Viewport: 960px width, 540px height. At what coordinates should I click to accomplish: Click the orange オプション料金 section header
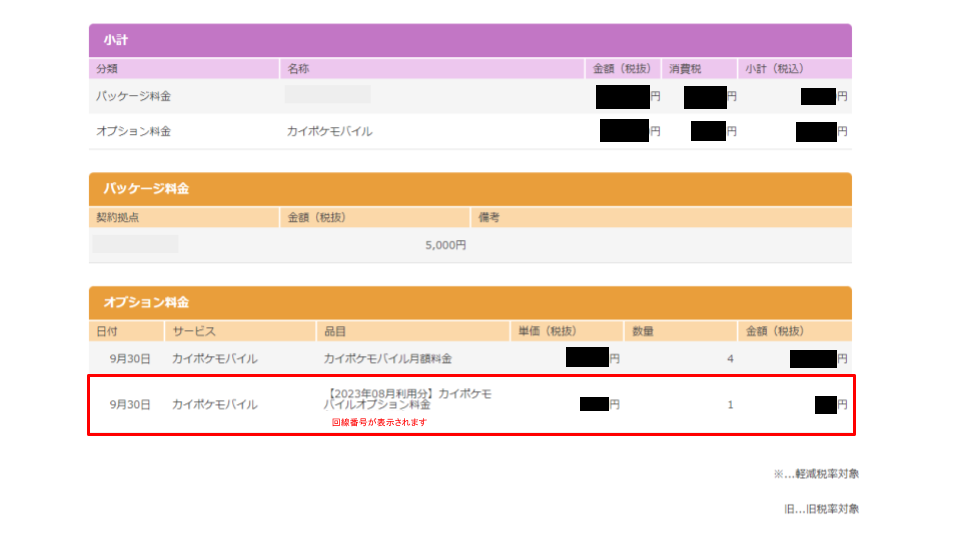point(470,302)
